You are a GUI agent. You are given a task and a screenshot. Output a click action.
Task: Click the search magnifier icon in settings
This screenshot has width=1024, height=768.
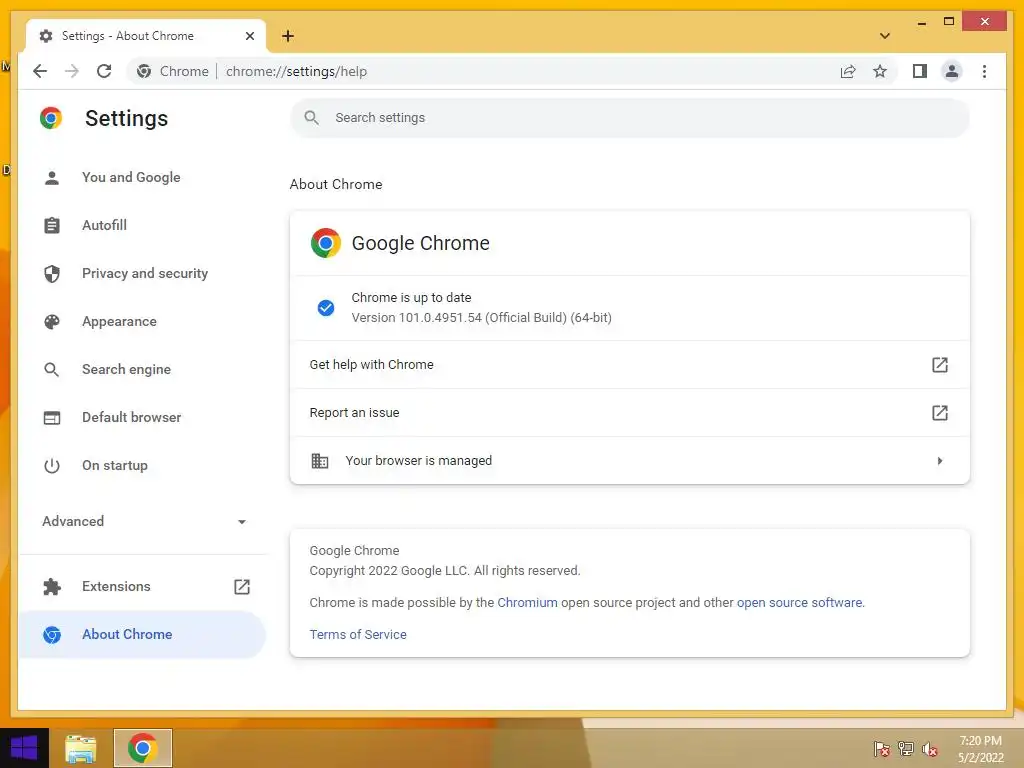click(312, 118)
